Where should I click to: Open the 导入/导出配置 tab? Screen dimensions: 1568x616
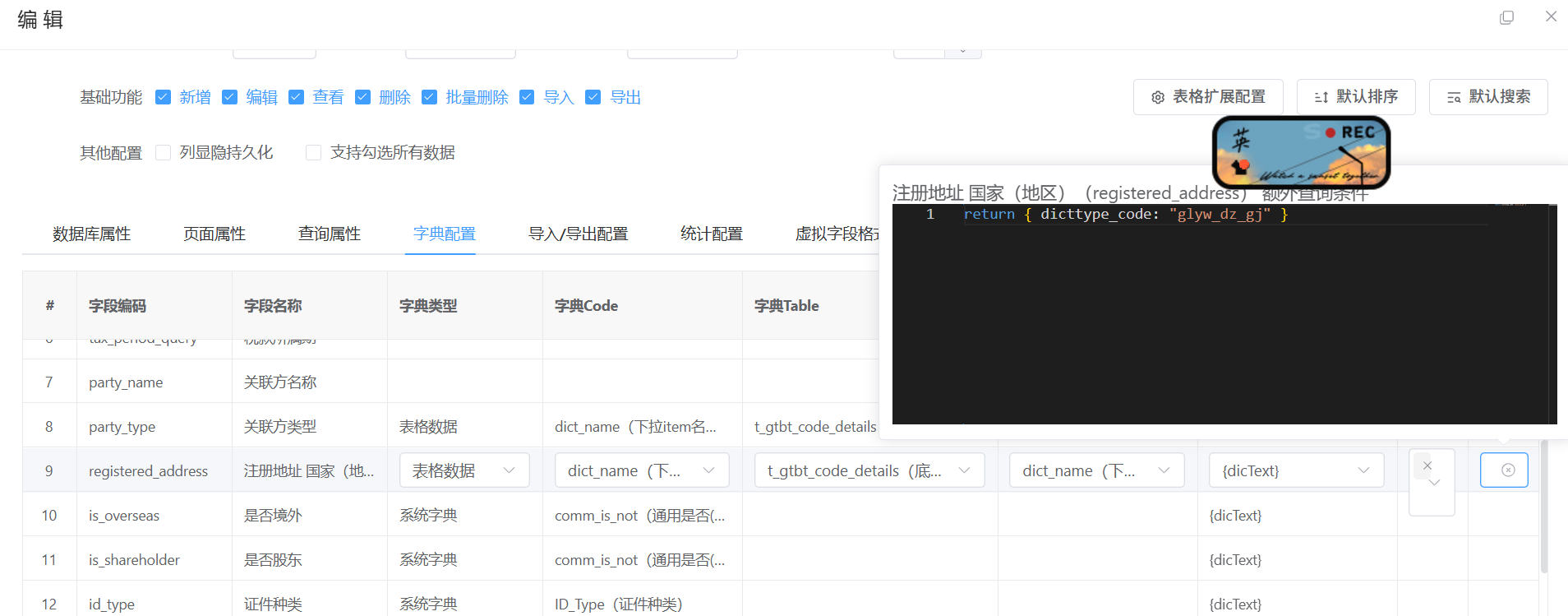pos(578,234)
